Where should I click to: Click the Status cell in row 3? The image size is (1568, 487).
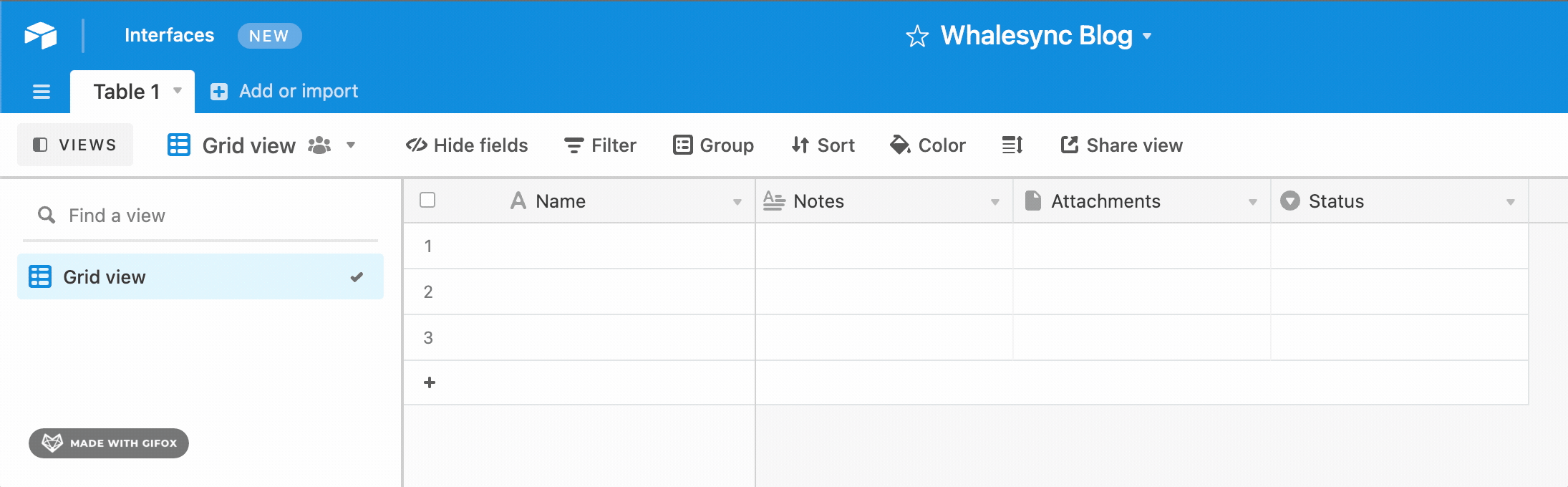coord(1400,338)
